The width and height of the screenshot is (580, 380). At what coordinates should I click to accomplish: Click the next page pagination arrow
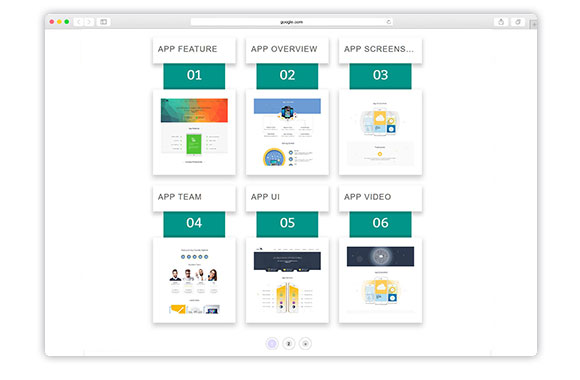point(305,344)
